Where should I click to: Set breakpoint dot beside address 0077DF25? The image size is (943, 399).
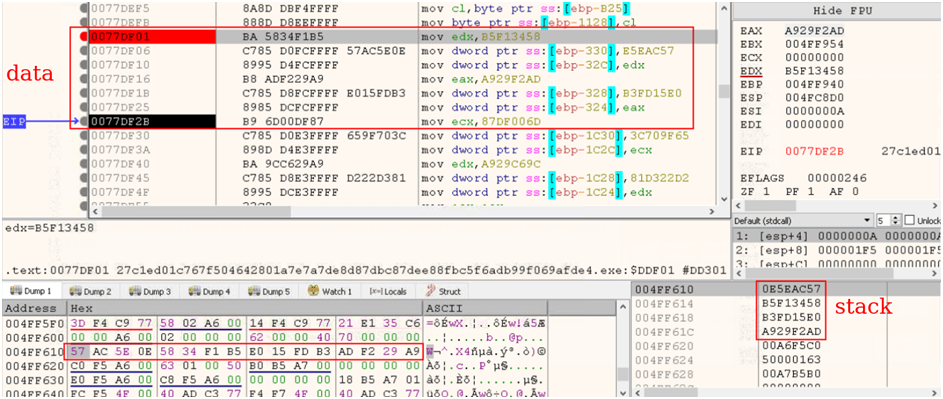[x=84, y=107]
